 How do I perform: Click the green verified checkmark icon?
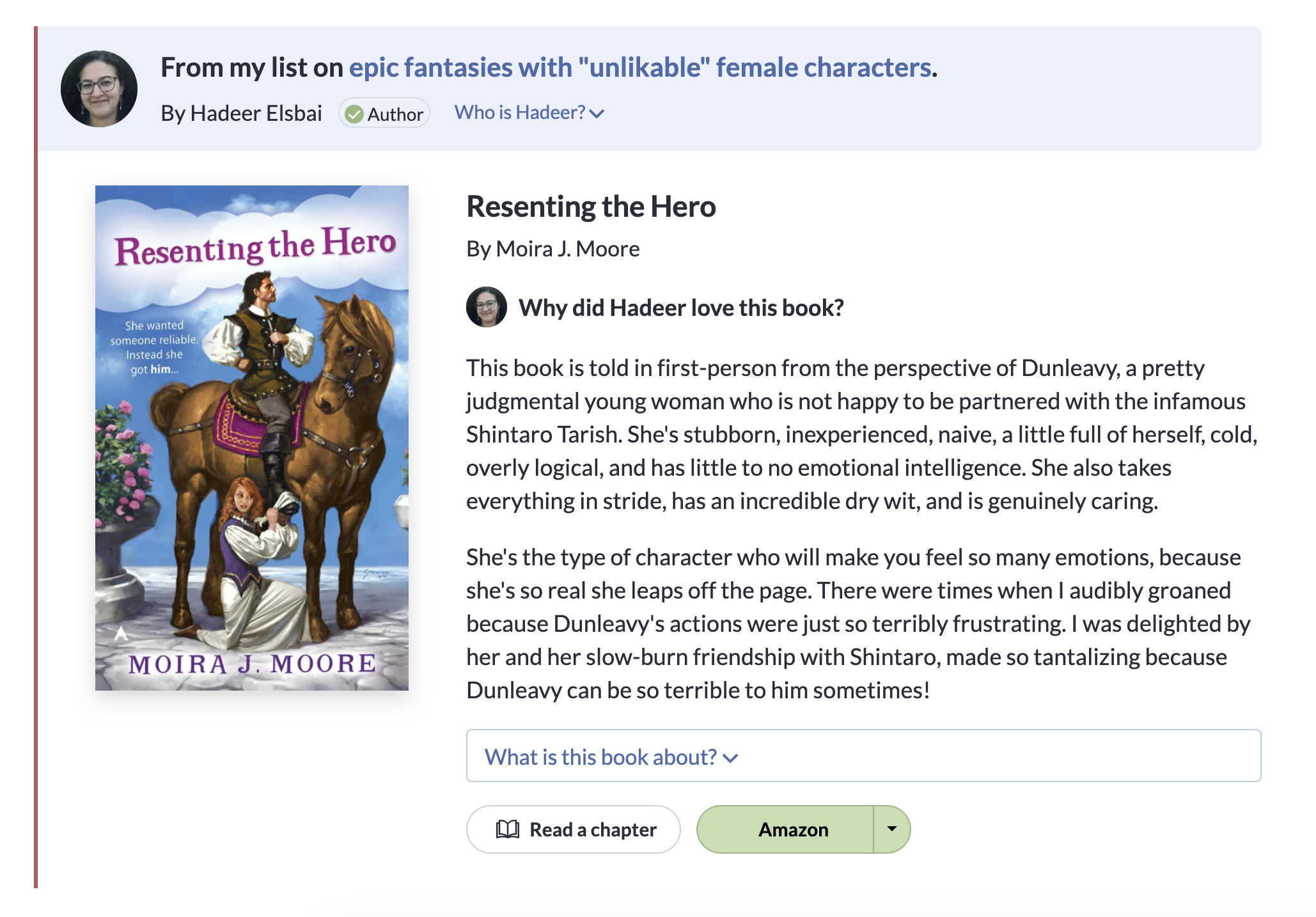coord(354,114)
